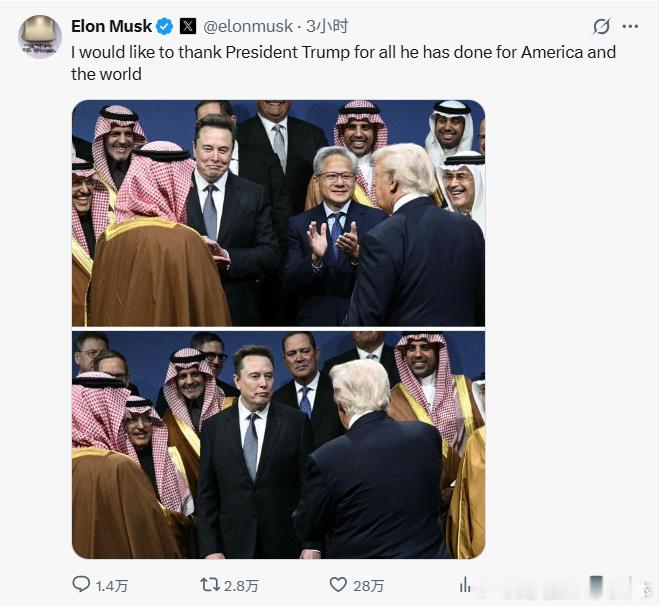Open Elon Musk's profile avatar
Image resolution: width=659 pixels, height=606 pixels.
click(x=40, y=37)
